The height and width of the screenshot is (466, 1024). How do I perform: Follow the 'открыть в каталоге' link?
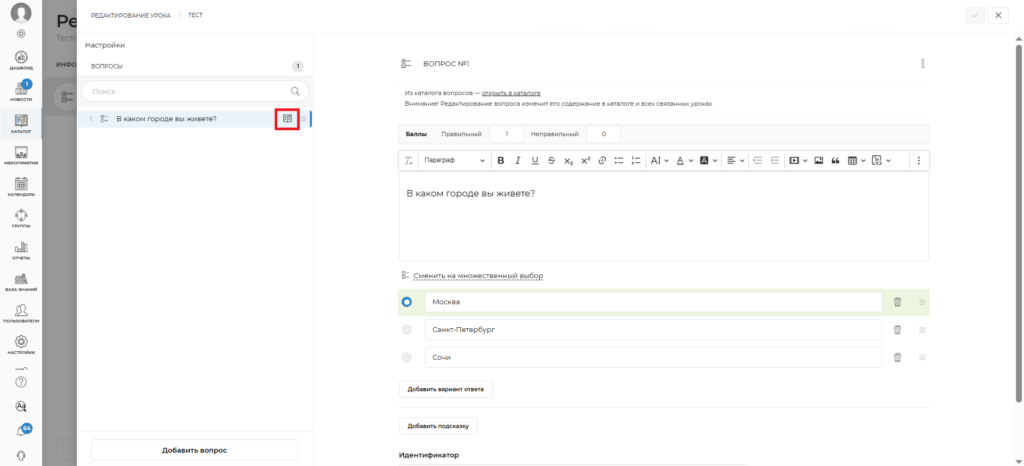click(504, 92)
